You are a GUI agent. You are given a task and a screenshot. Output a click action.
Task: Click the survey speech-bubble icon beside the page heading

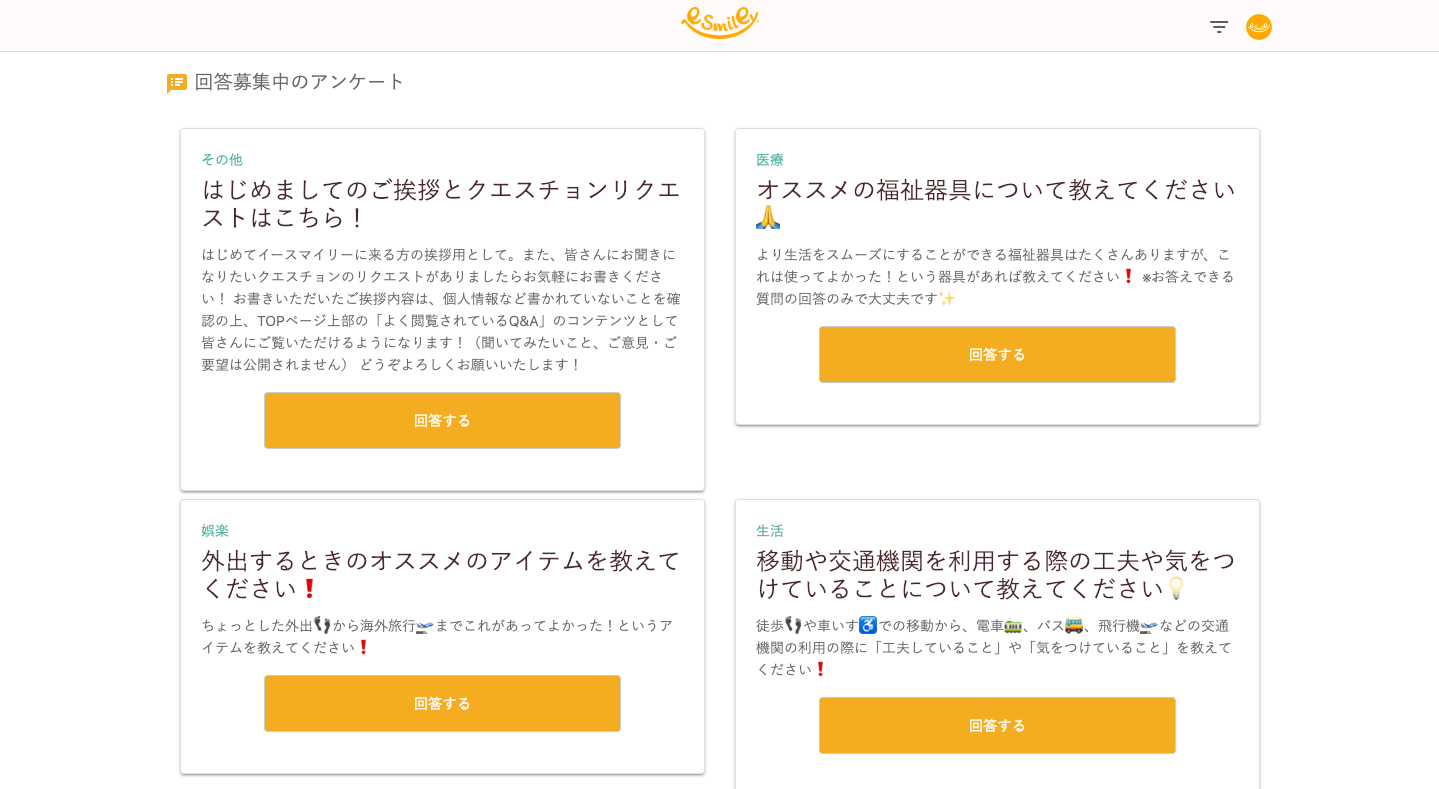[177, 83]
